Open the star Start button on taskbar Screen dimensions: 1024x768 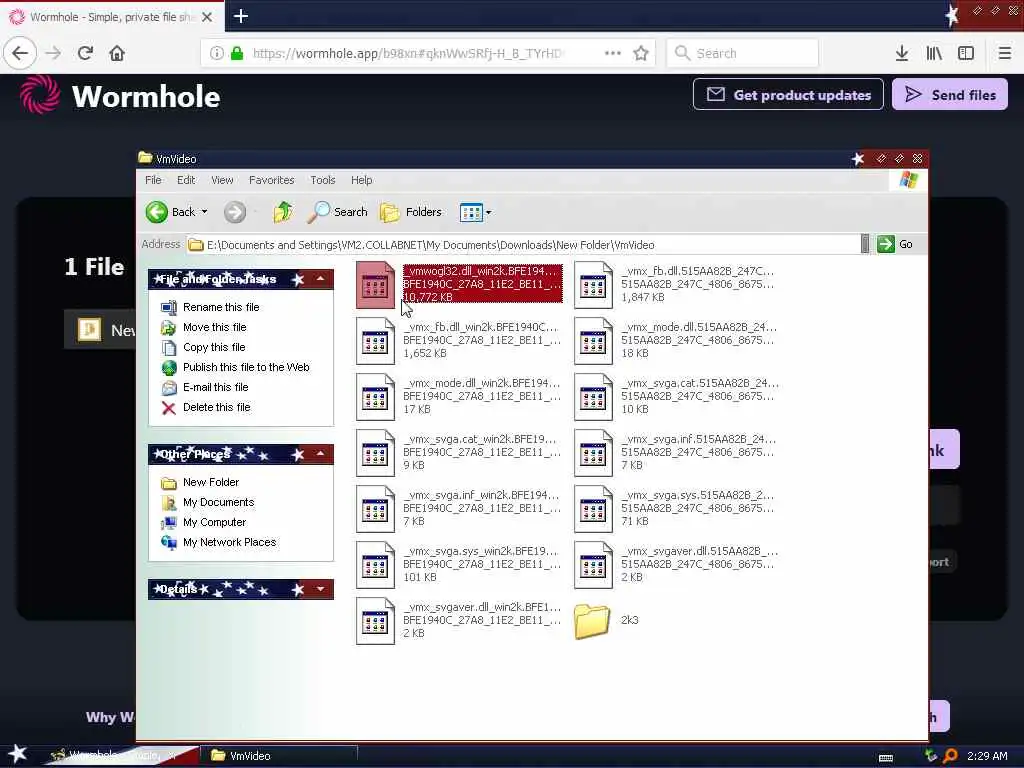pos(17,754)
